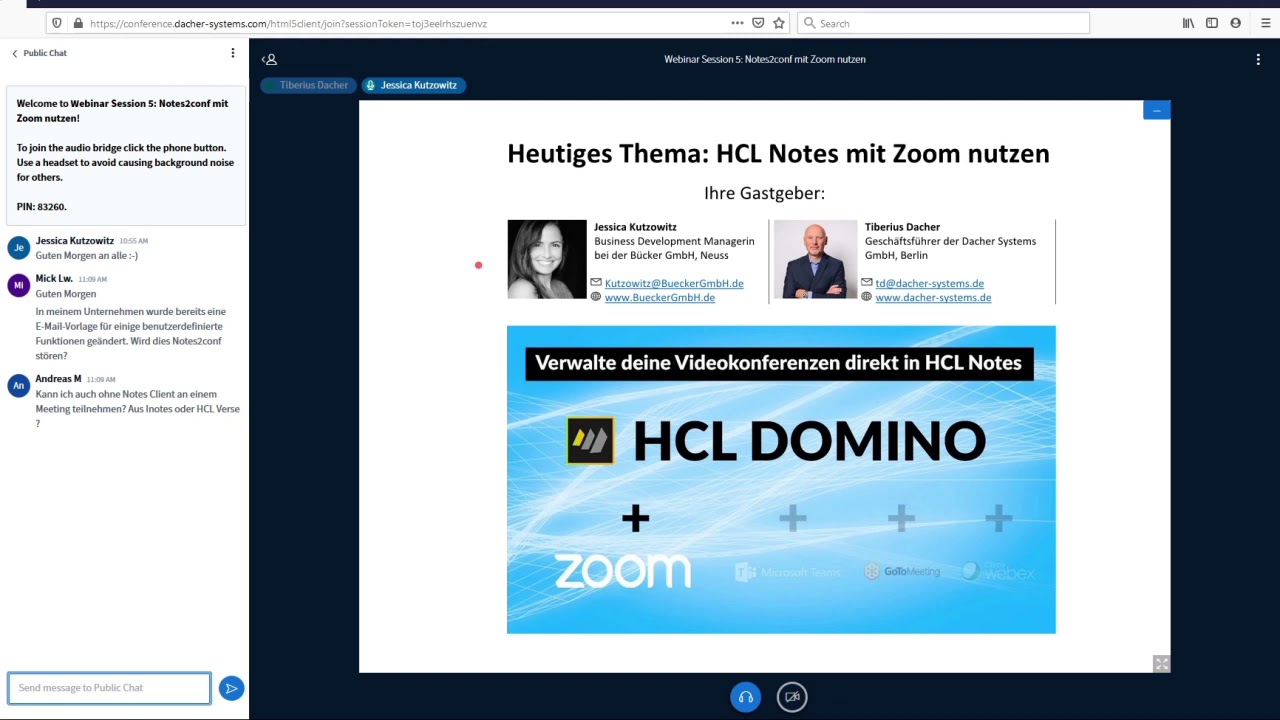This screenshot has width=1280, height=720.
Task: Click the HCL Domino logo icon on the slide
Action: (x=590, y=441)
